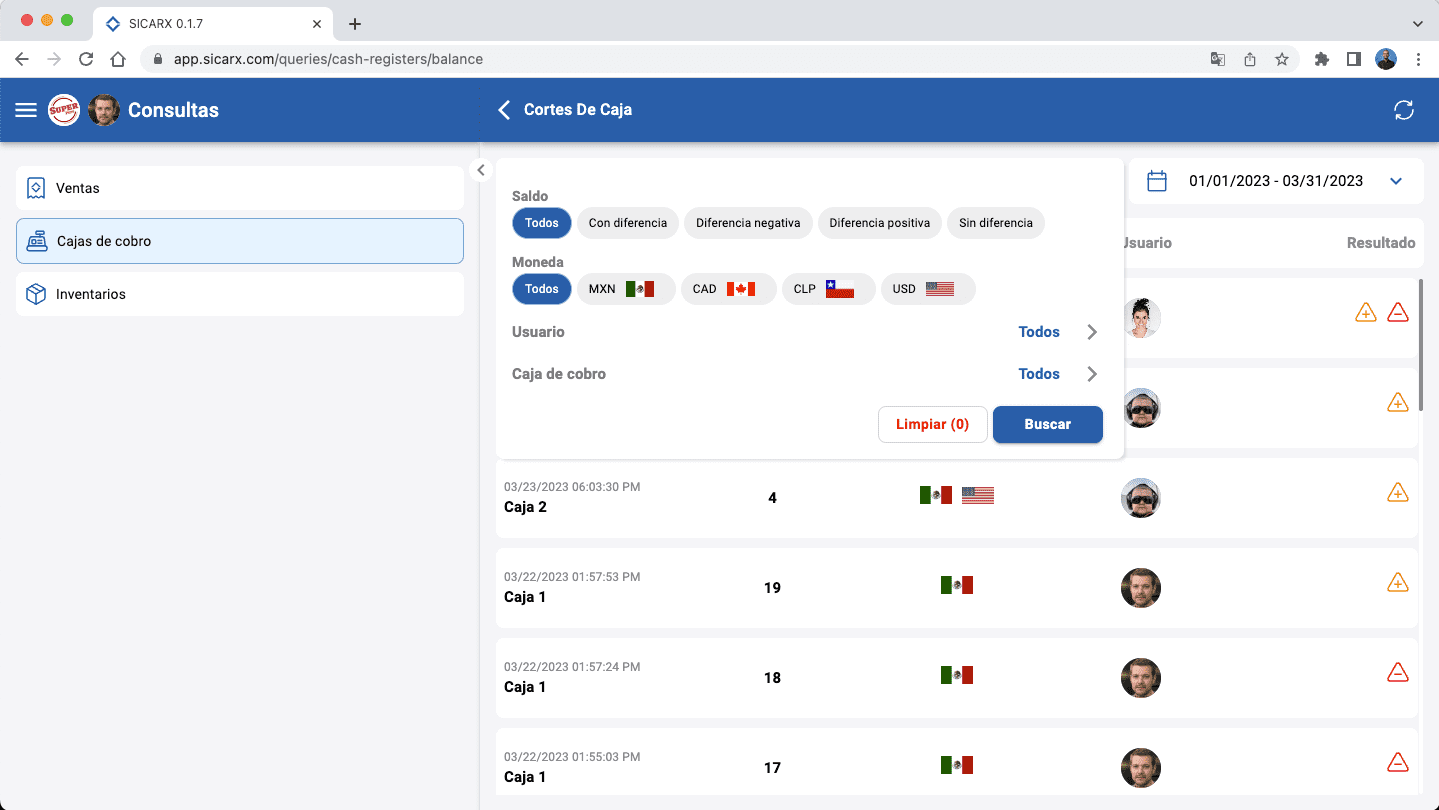Click the calendar icon by date range
This screenshot has height=810, width=1439.
pyautogui.click(x=1157, y=181)
